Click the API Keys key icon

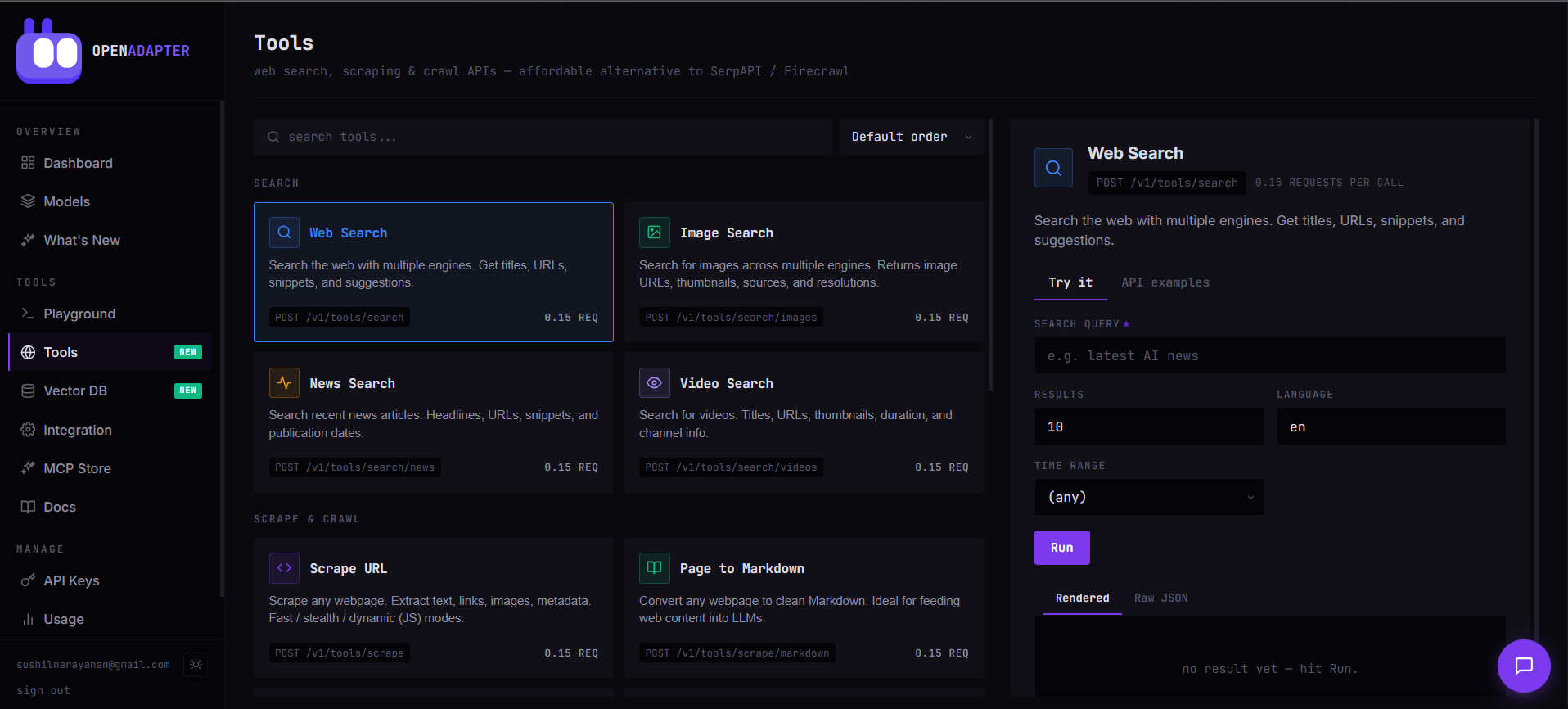pos(28,580)
